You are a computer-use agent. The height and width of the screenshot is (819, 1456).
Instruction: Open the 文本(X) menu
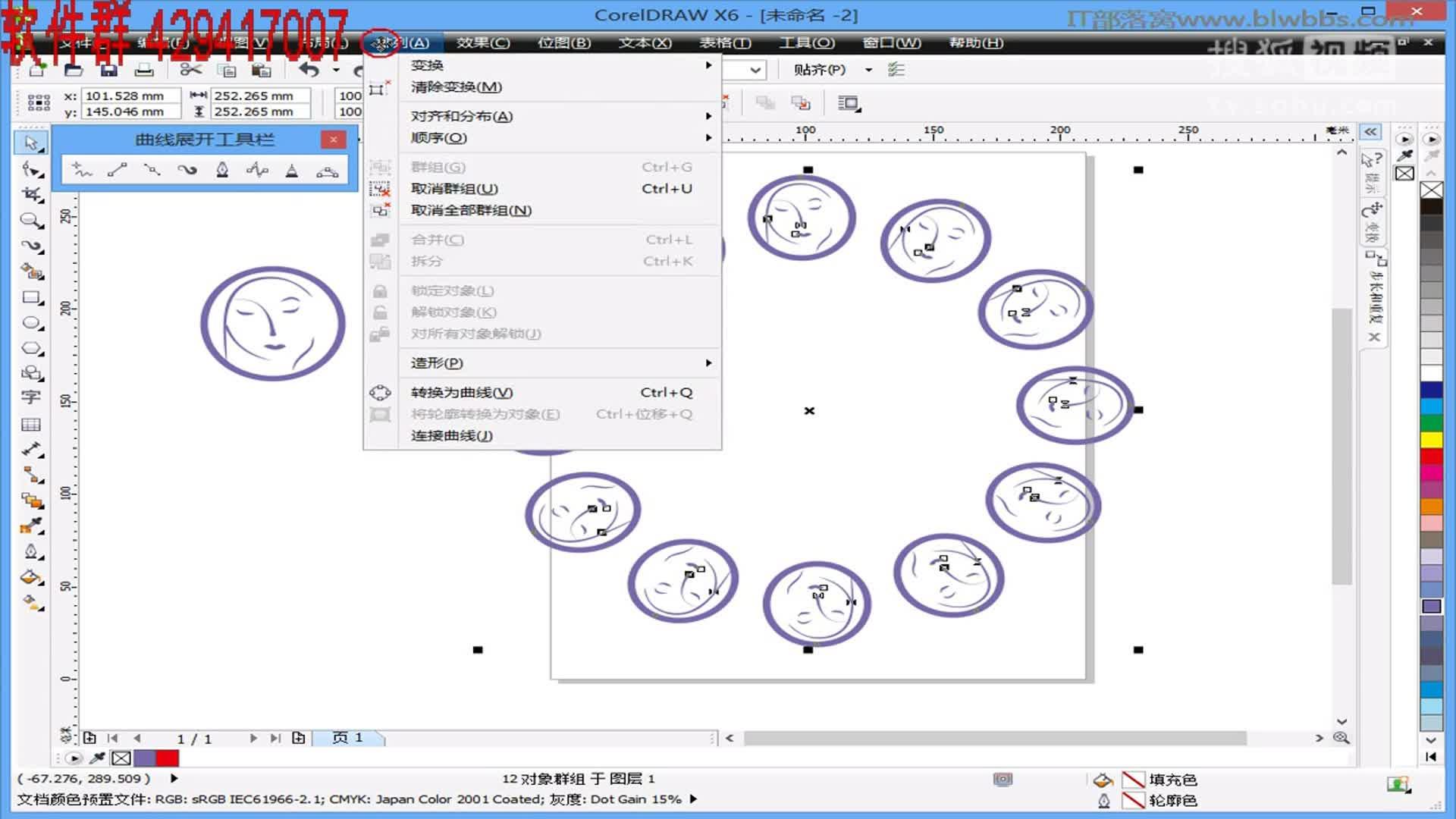pyautogui.click(x=644, y=43)
